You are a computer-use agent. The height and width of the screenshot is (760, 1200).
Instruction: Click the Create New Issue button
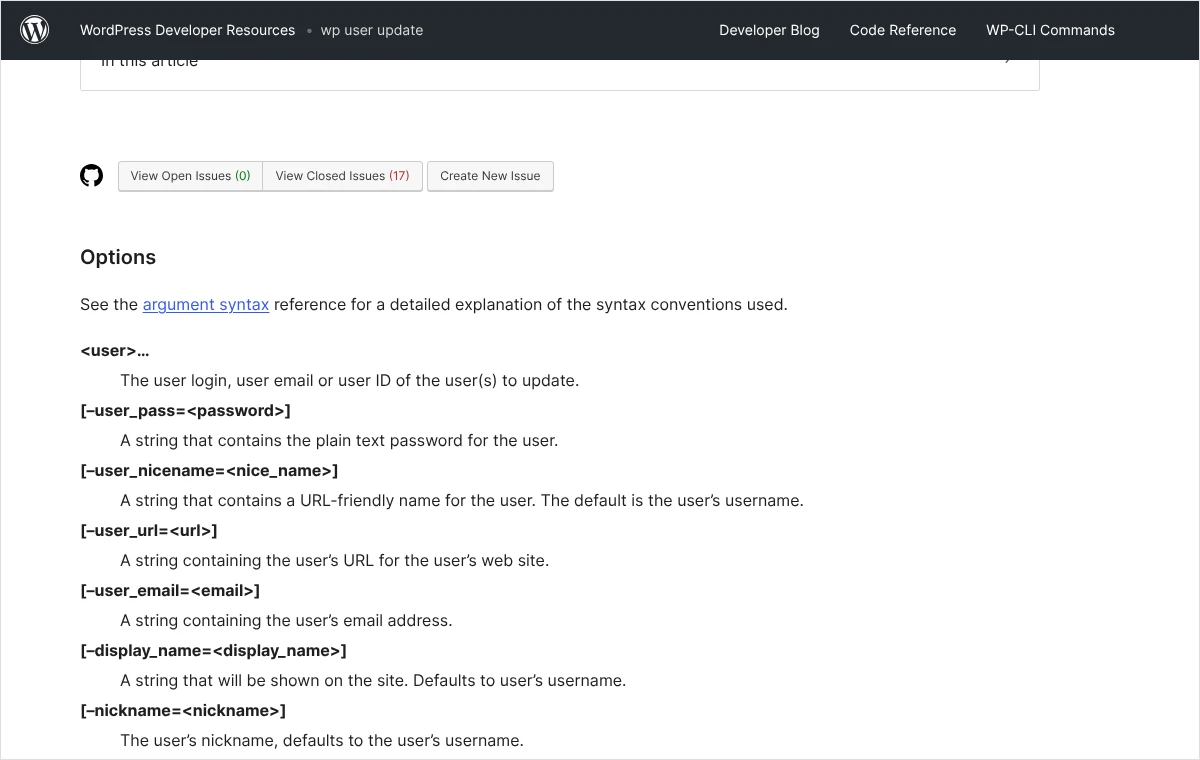coord(490,176)
